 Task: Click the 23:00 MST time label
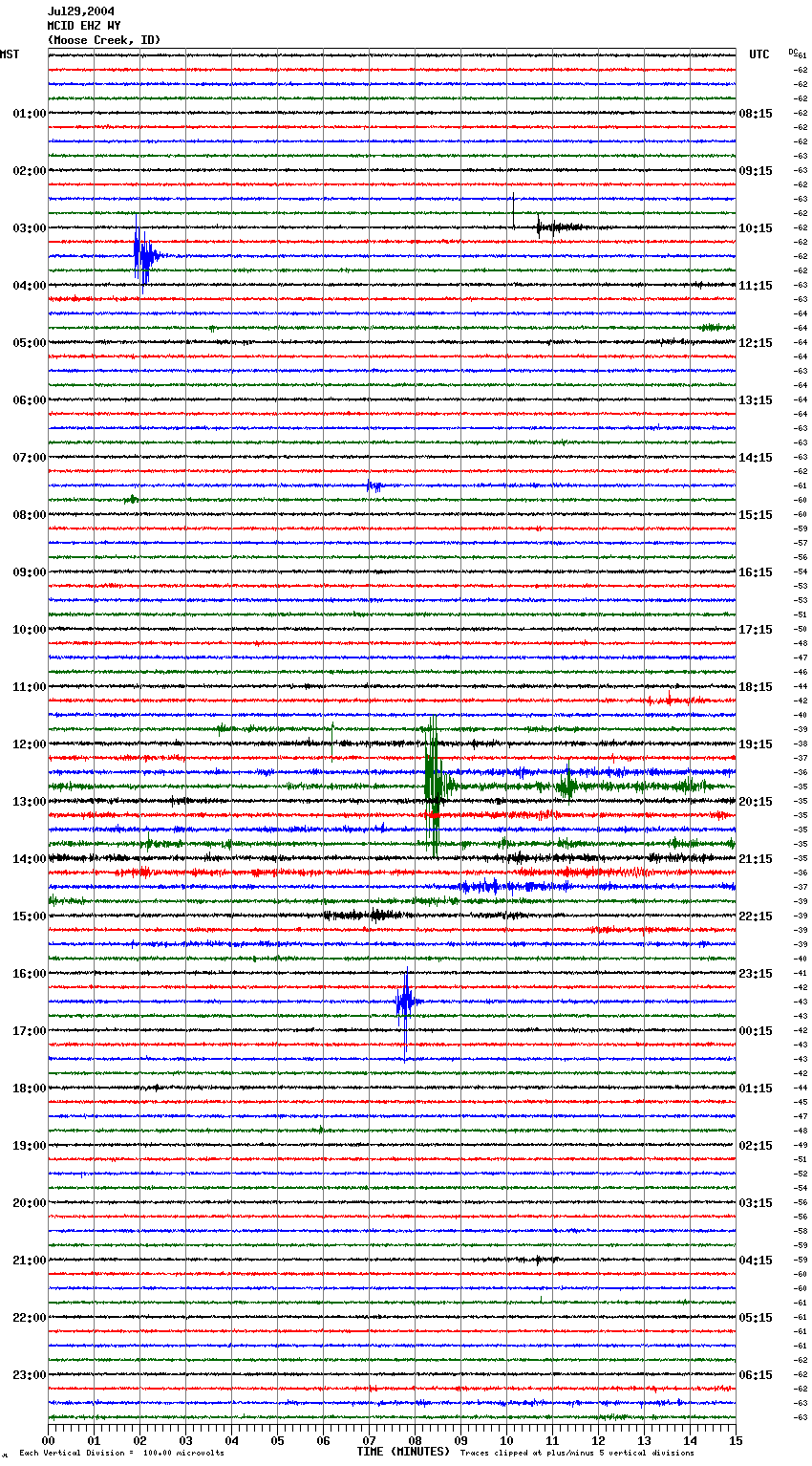pyautogui.click(x=30, y=1375)
